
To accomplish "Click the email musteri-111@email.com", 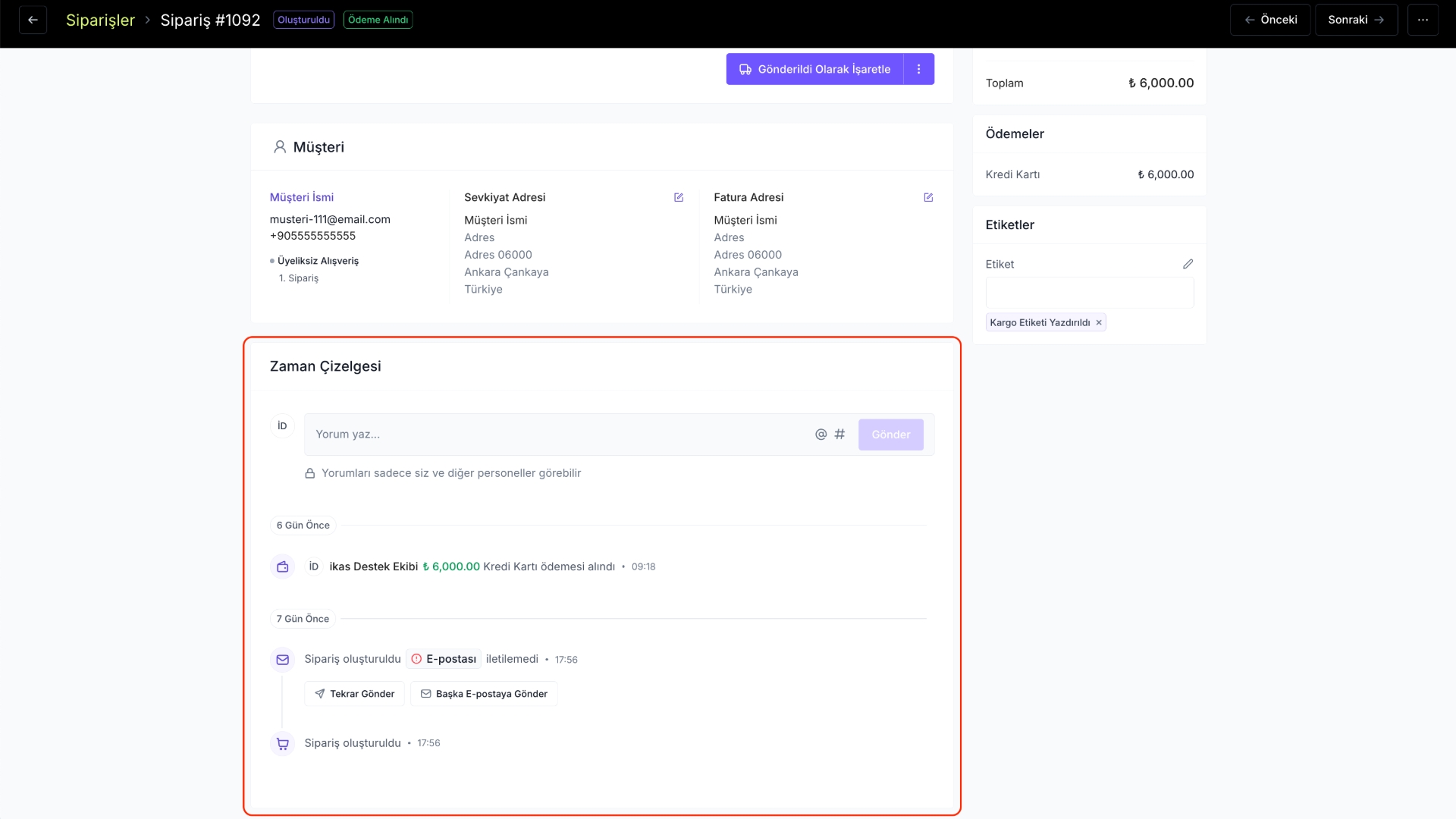I will tap(330, 219).
